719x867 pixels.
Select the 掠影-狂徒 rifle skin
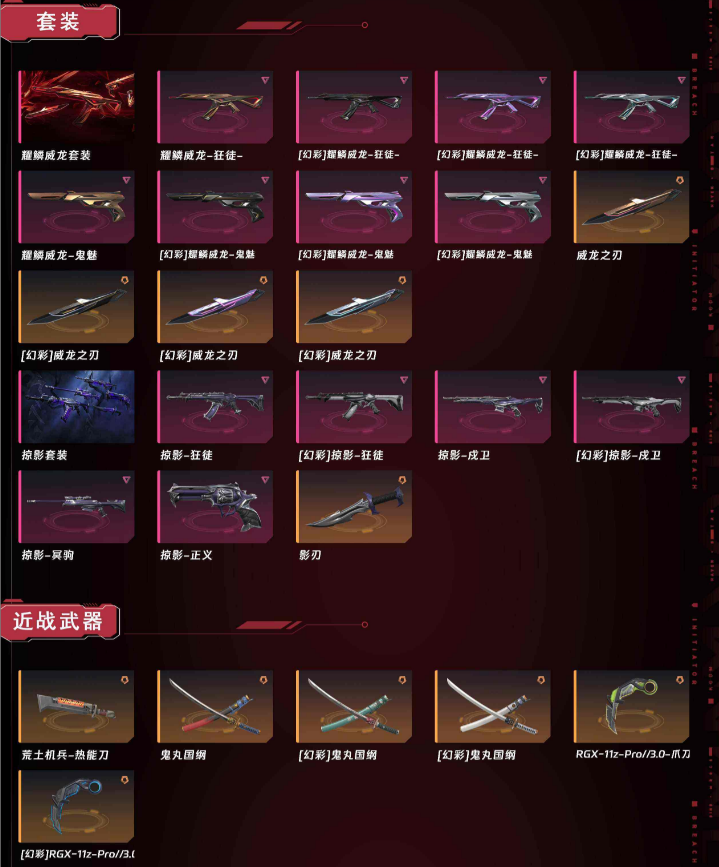215,407
